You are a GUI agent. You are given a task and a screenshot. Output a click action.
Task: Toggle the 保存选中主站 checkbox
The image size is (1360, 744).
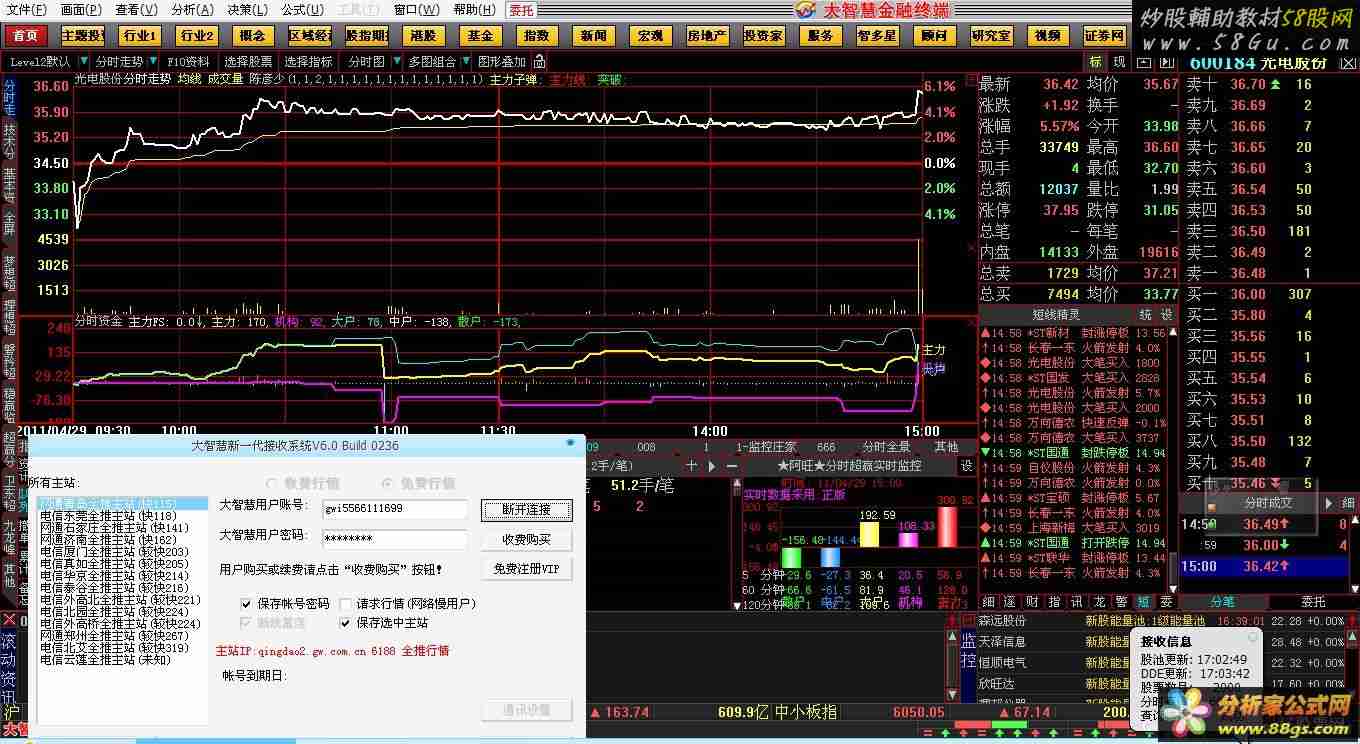click(x=346, y=623)
